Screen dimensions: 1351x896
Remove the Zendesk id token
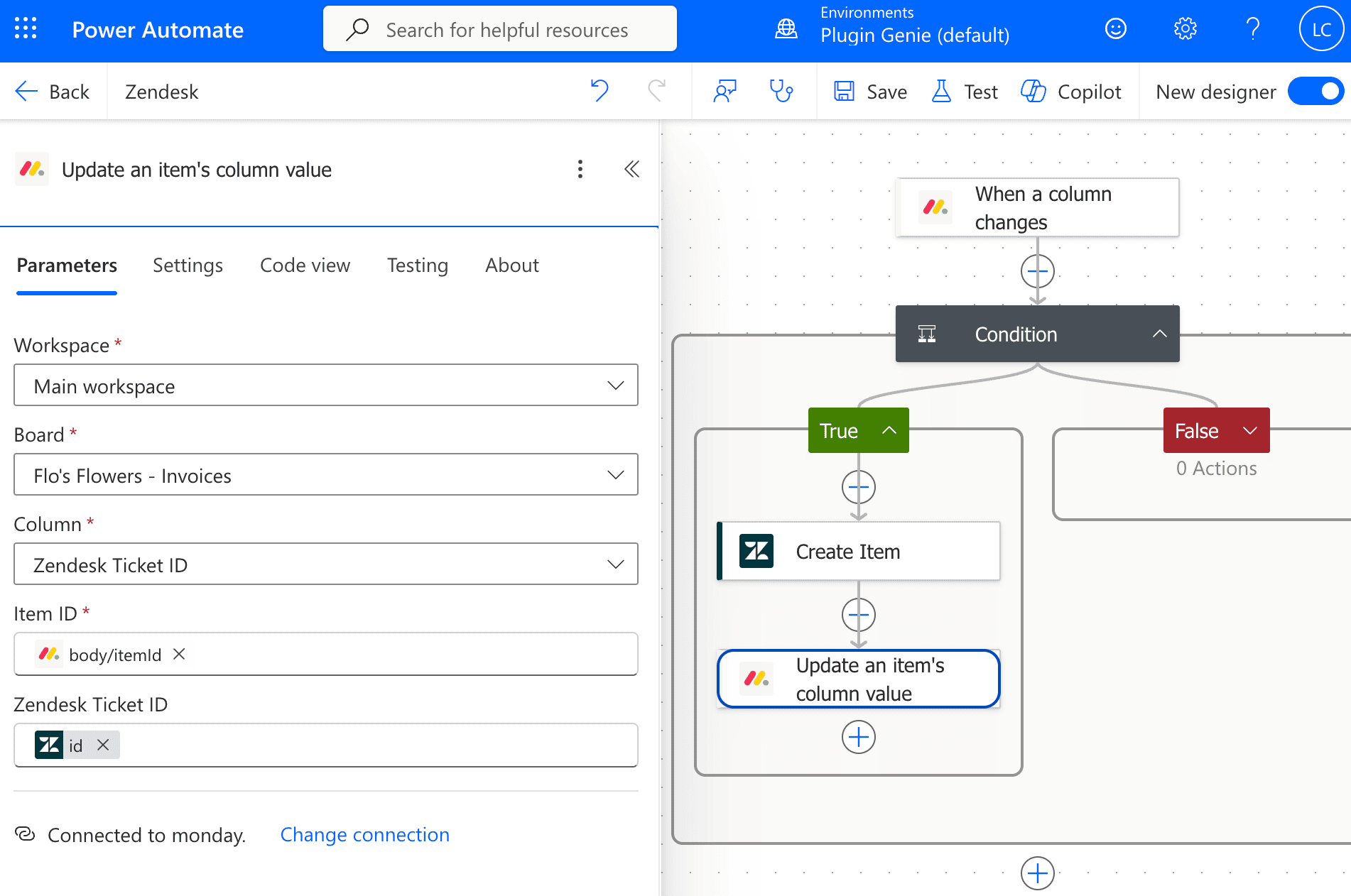click(103, 745)
